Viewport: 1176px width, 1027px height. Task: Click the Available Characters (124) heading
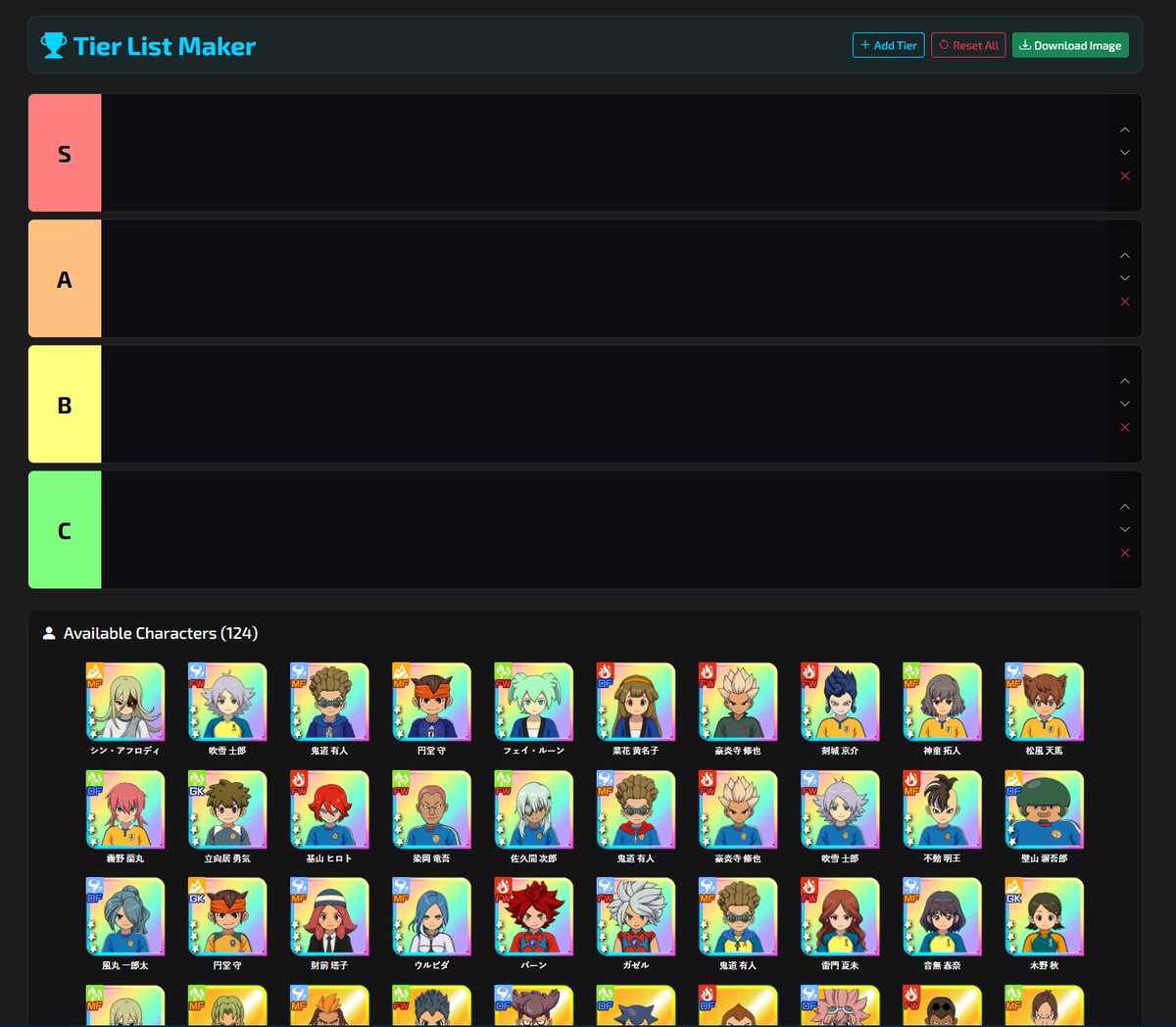(161, 633)
